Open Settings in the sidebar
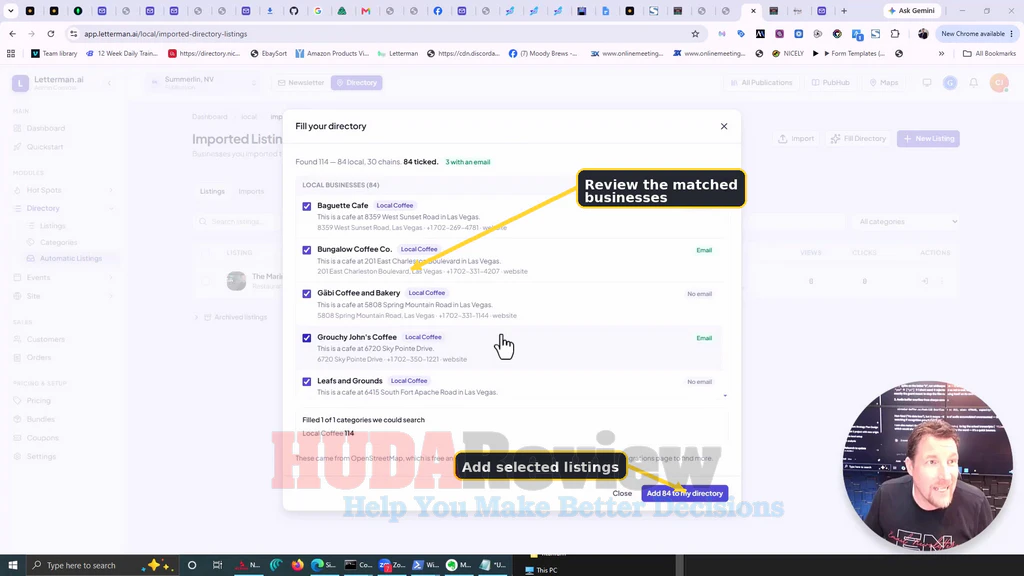1024x576 pixels. (x=41, y=456)
